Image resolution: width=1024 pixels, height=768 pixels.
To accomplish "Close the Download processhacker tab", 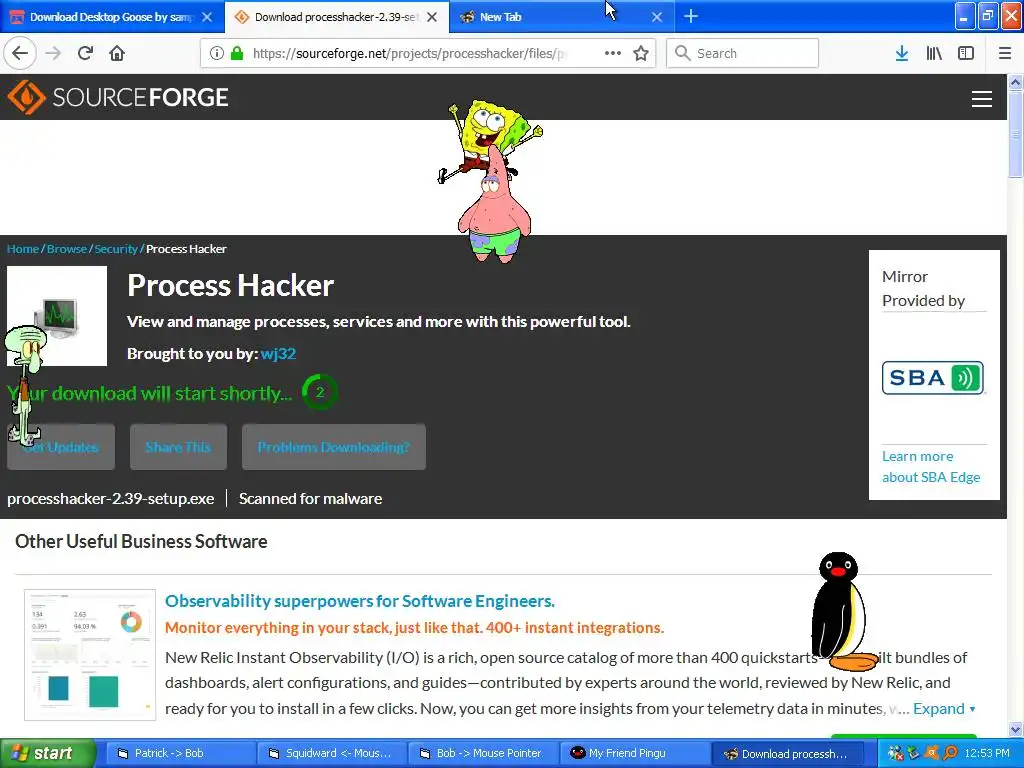I will [x=432, y=17].
